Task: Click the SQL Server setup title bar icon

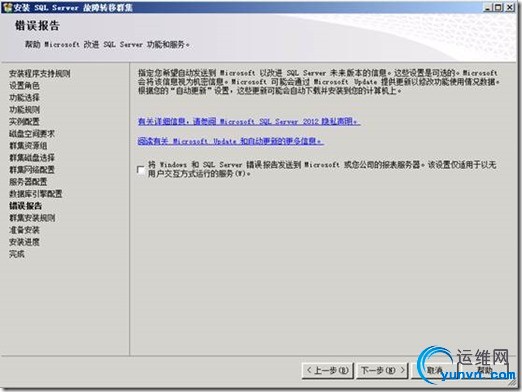Action: tap(7, 7)
